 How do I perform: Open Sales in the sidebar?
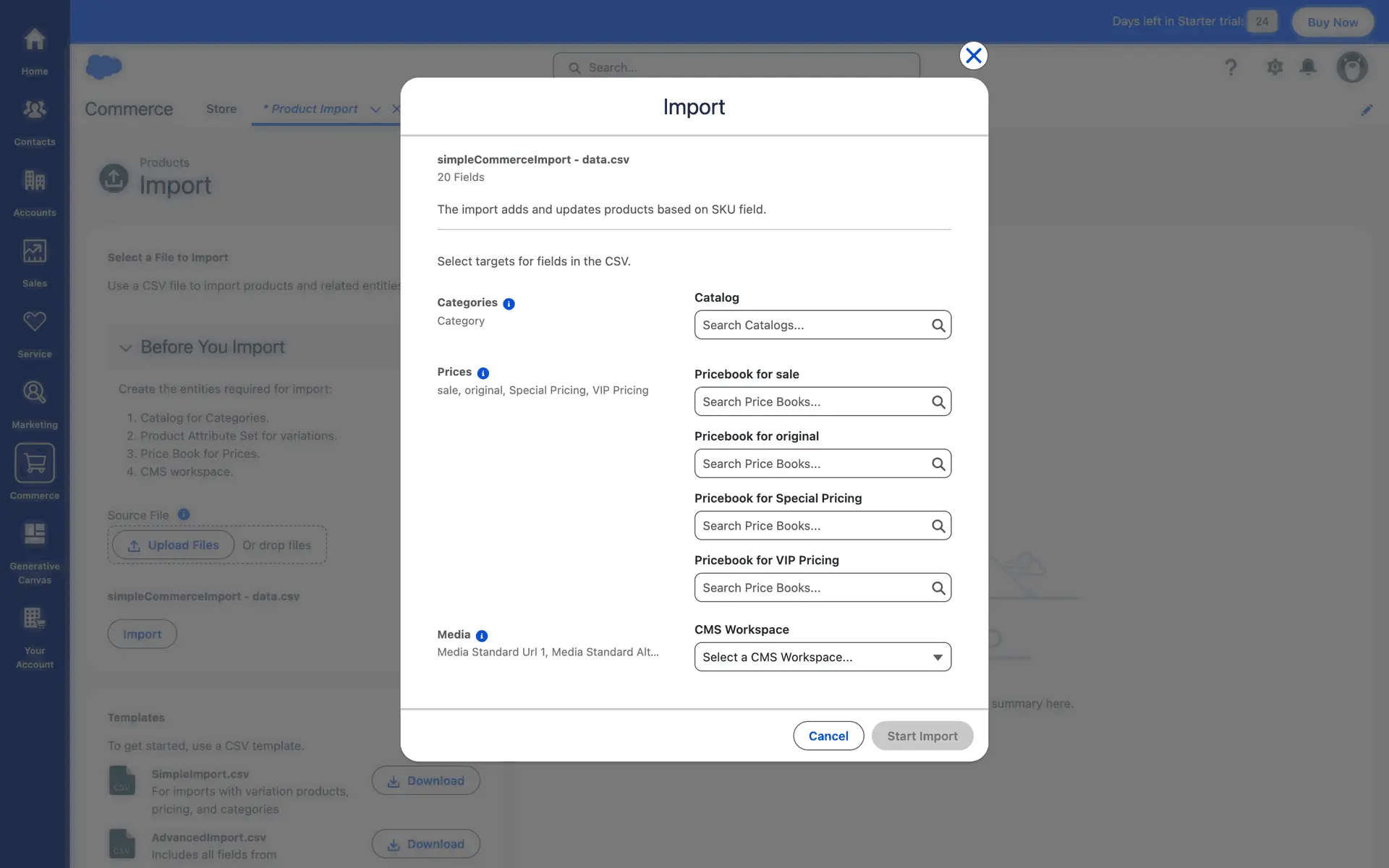pos(35,263)
